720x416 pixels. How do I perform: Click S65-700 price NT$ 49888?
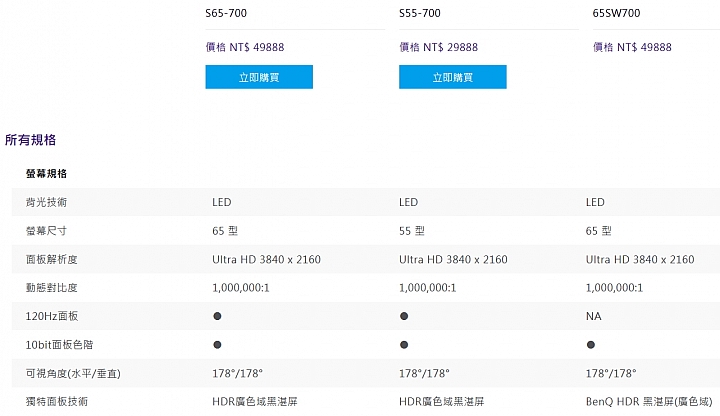(x=245, y=47)
